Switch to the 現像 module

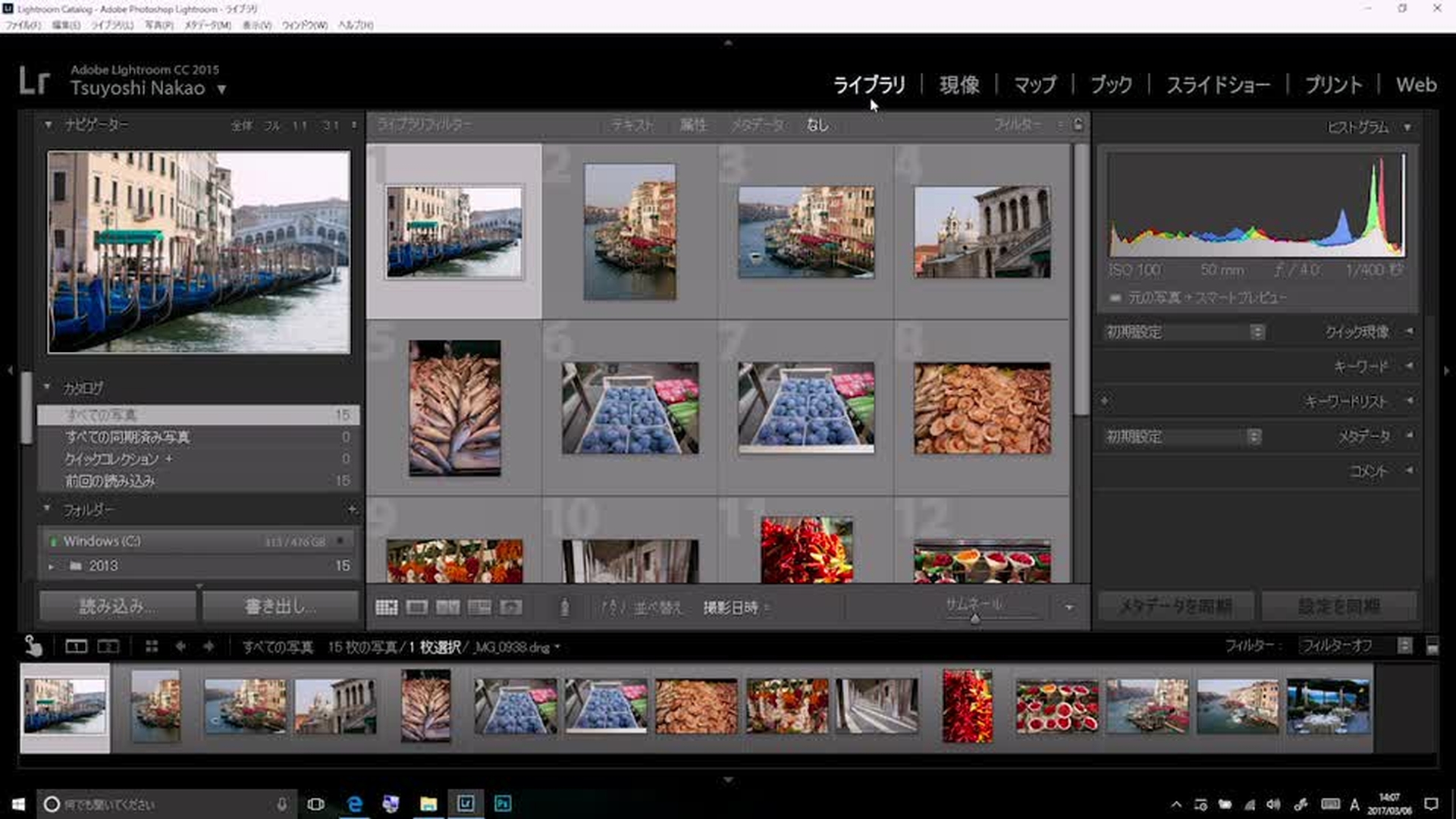[959, 85]
